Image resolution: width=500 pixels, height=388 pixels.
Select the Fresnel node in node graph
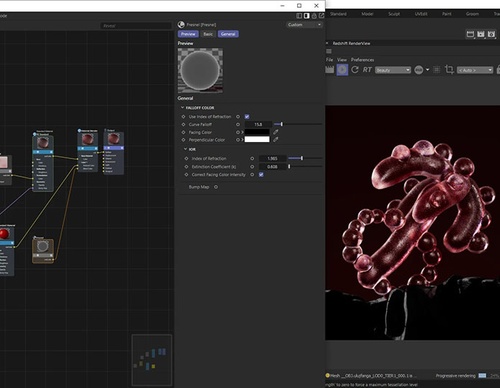point(43,249)
